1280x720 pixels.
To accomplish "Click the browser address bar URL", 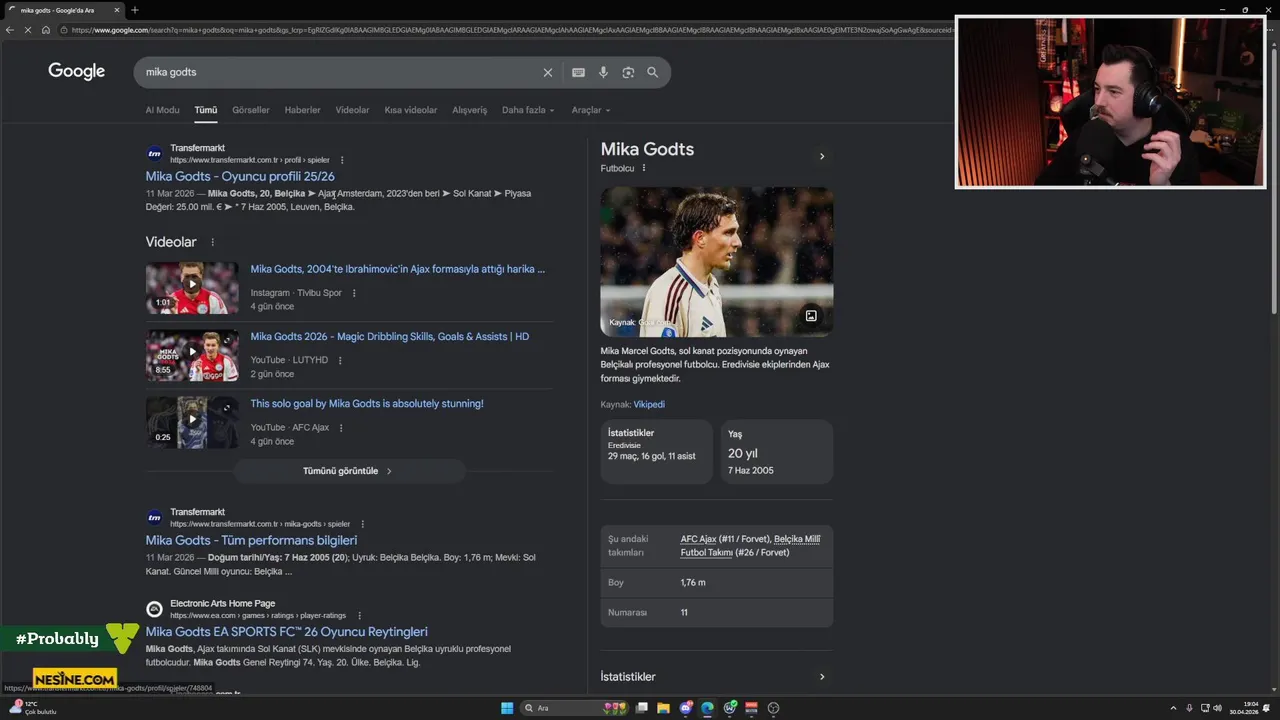I will coord(510,30).
